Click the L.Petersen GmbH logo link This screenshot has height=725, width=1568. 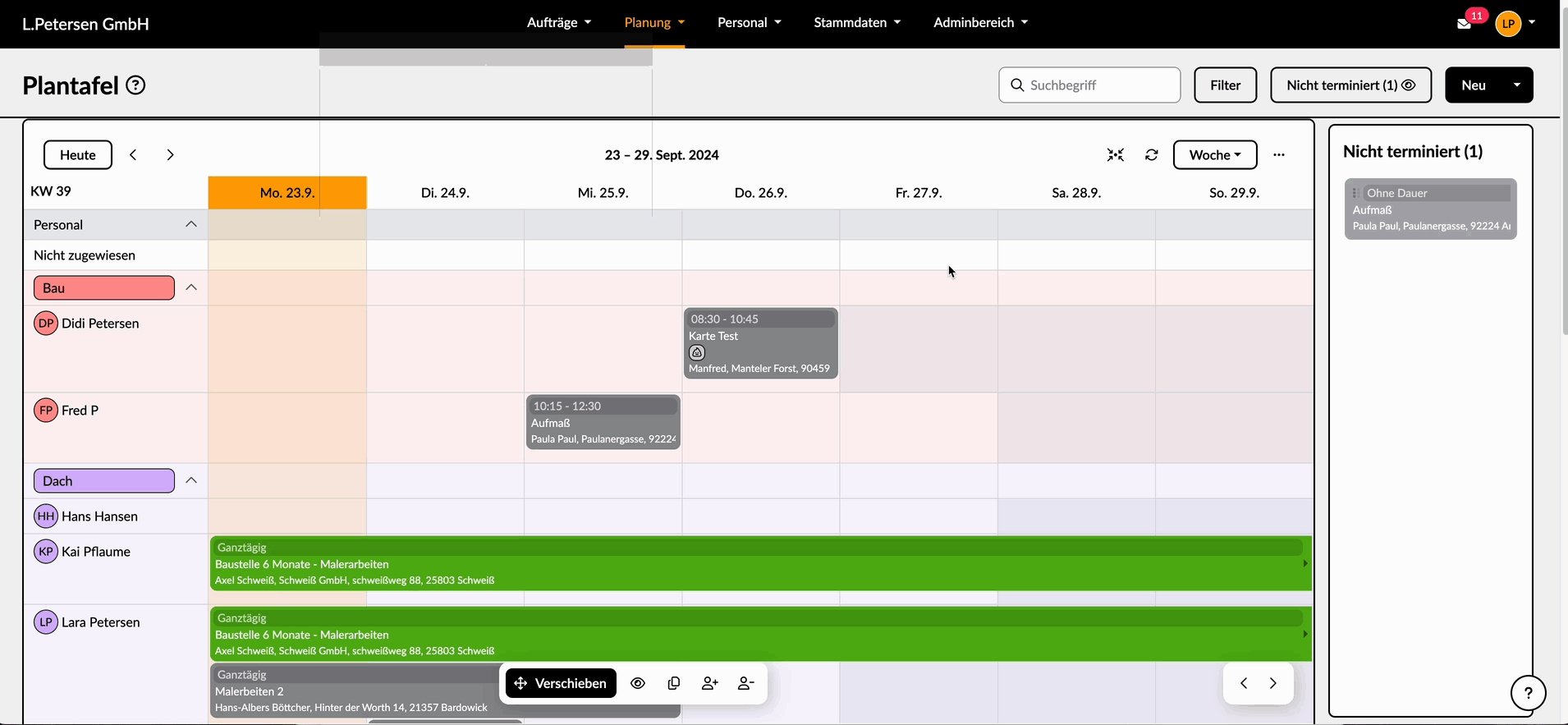point(85,24)
